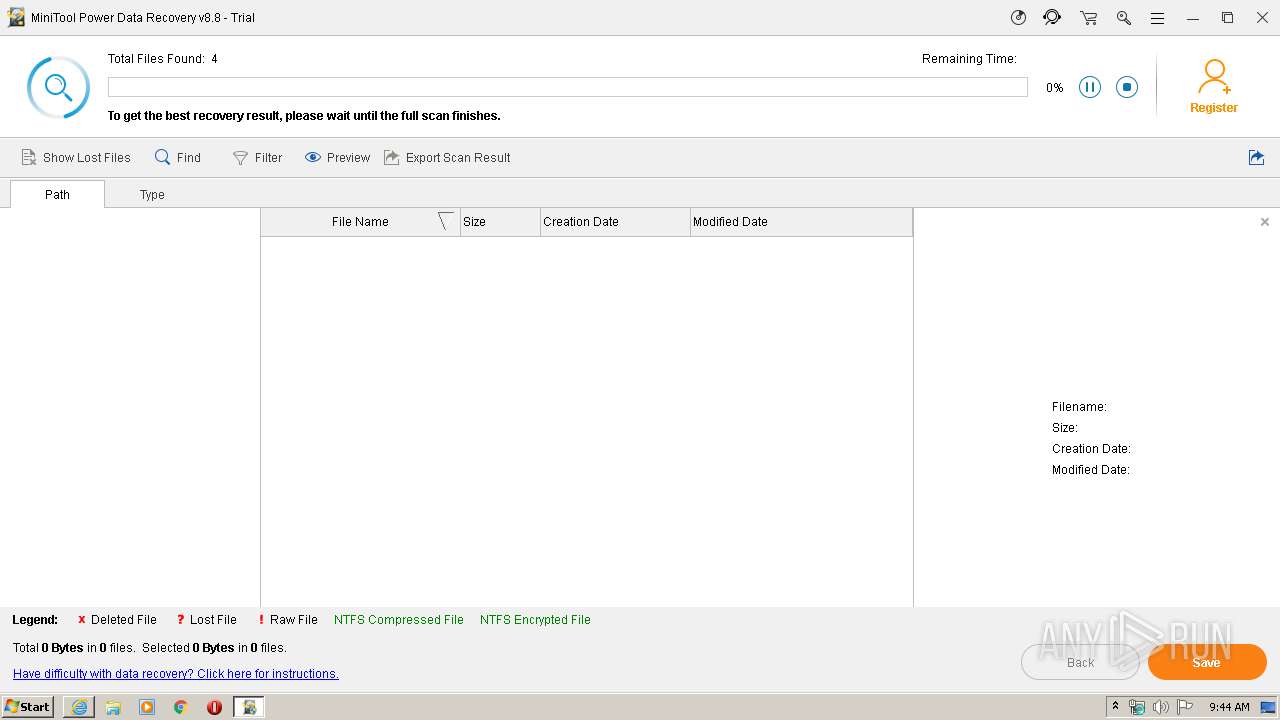Click the Show Desktop tray icon

coord(1268,707)
